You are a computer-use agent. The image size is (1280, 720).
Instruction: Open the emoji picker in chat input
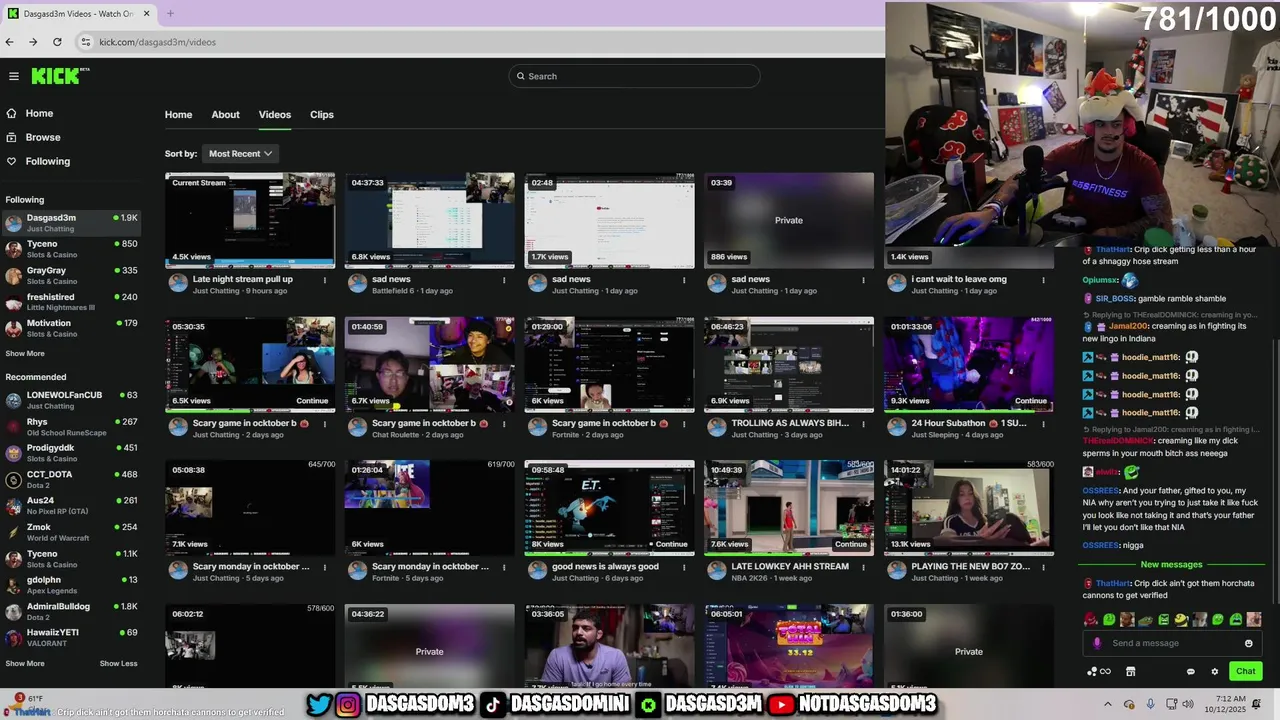pyautogui.click(x=1248, y=643)
